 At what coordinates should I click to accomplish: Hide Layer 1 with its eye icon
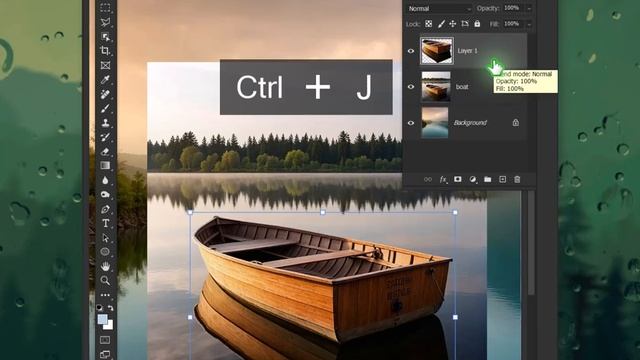pyautogui.click(x=411, y=51)
